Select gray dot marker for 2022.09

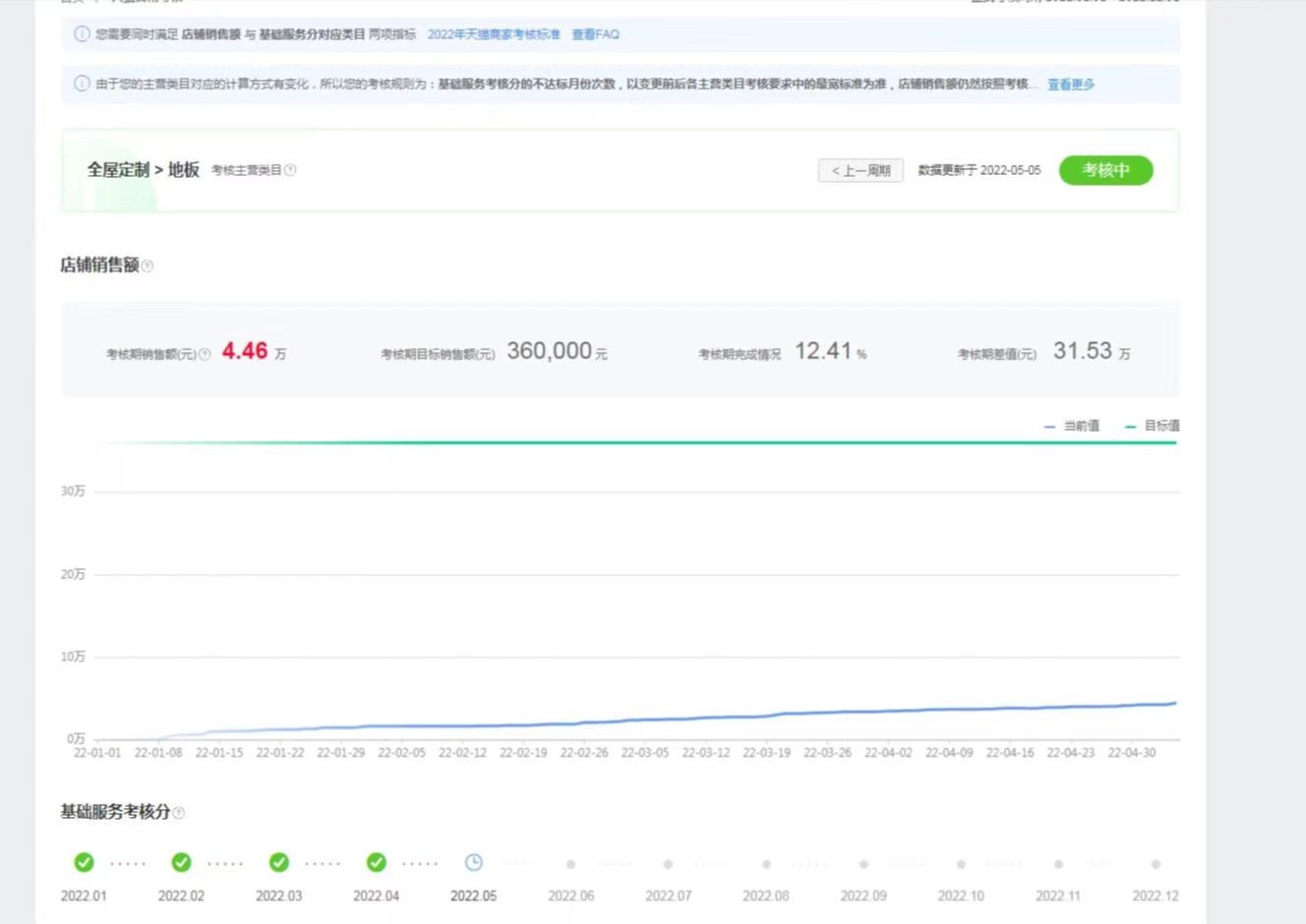coord(863,864)
